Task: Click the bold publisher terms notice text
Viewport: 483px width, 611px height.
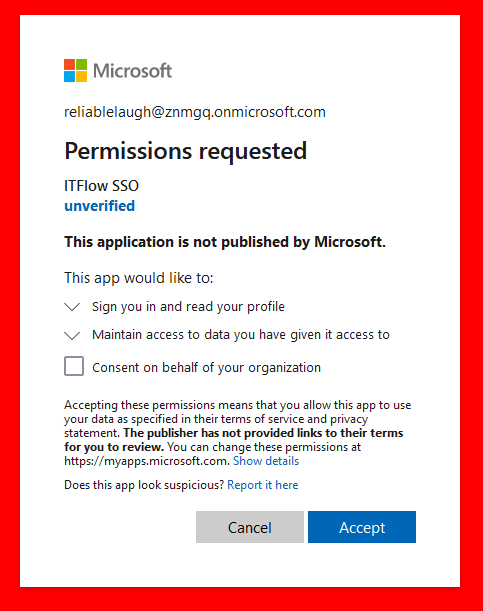Action: click(234, 440)
